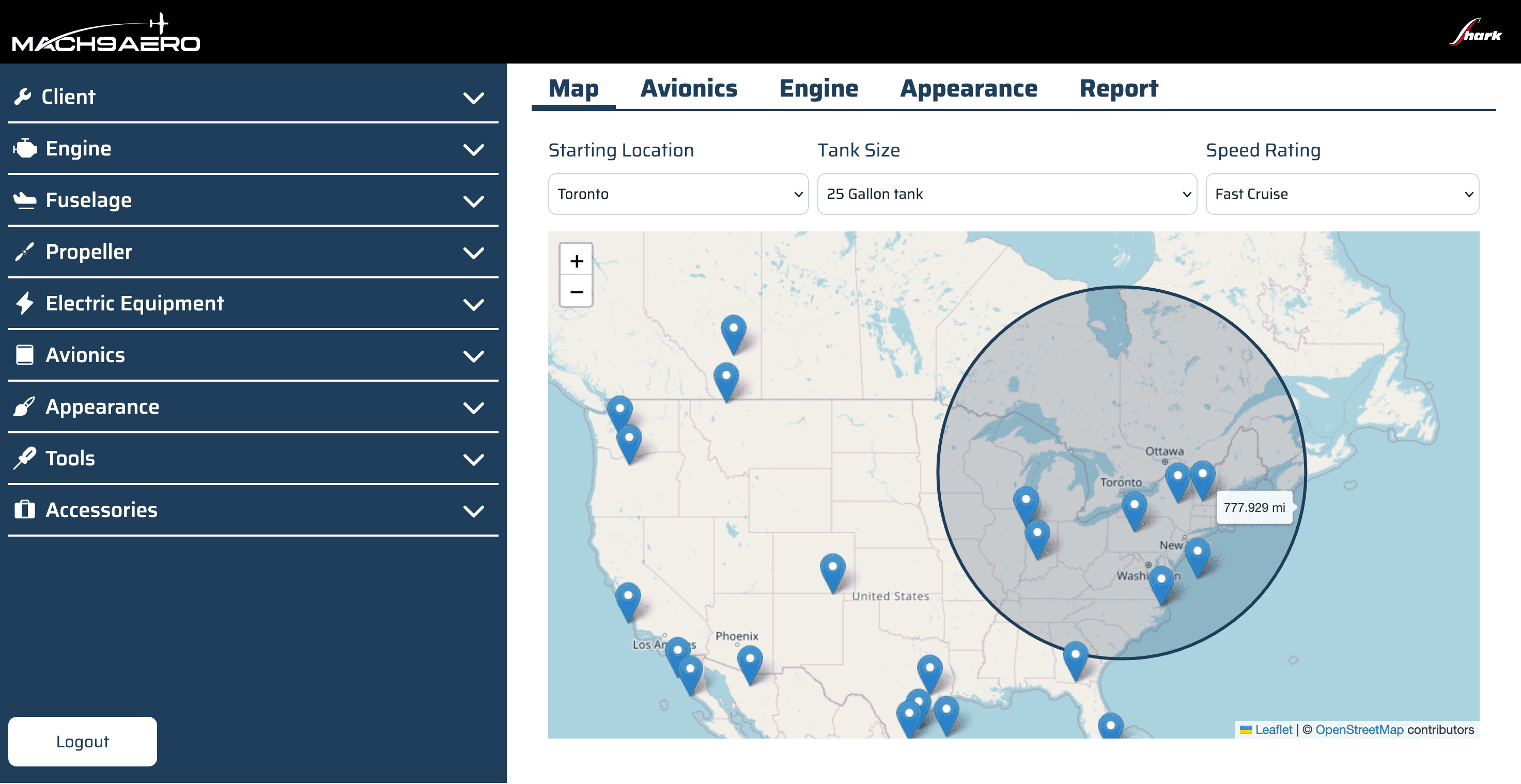Click the paintbrush icon beside Appearance

point(25,407)
